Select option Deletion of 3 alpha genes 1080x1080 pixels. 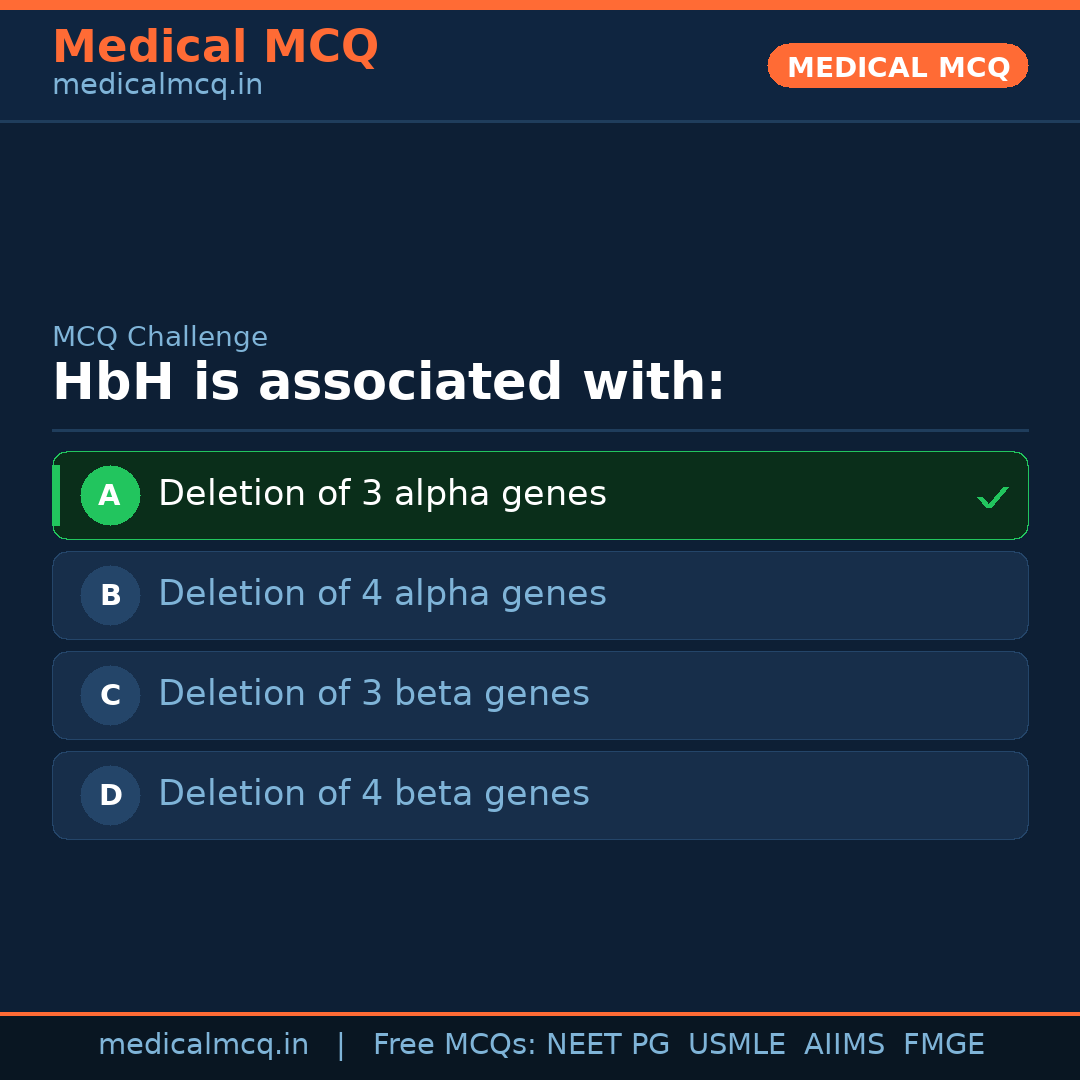pyautogui.click(x=382, y=494)
